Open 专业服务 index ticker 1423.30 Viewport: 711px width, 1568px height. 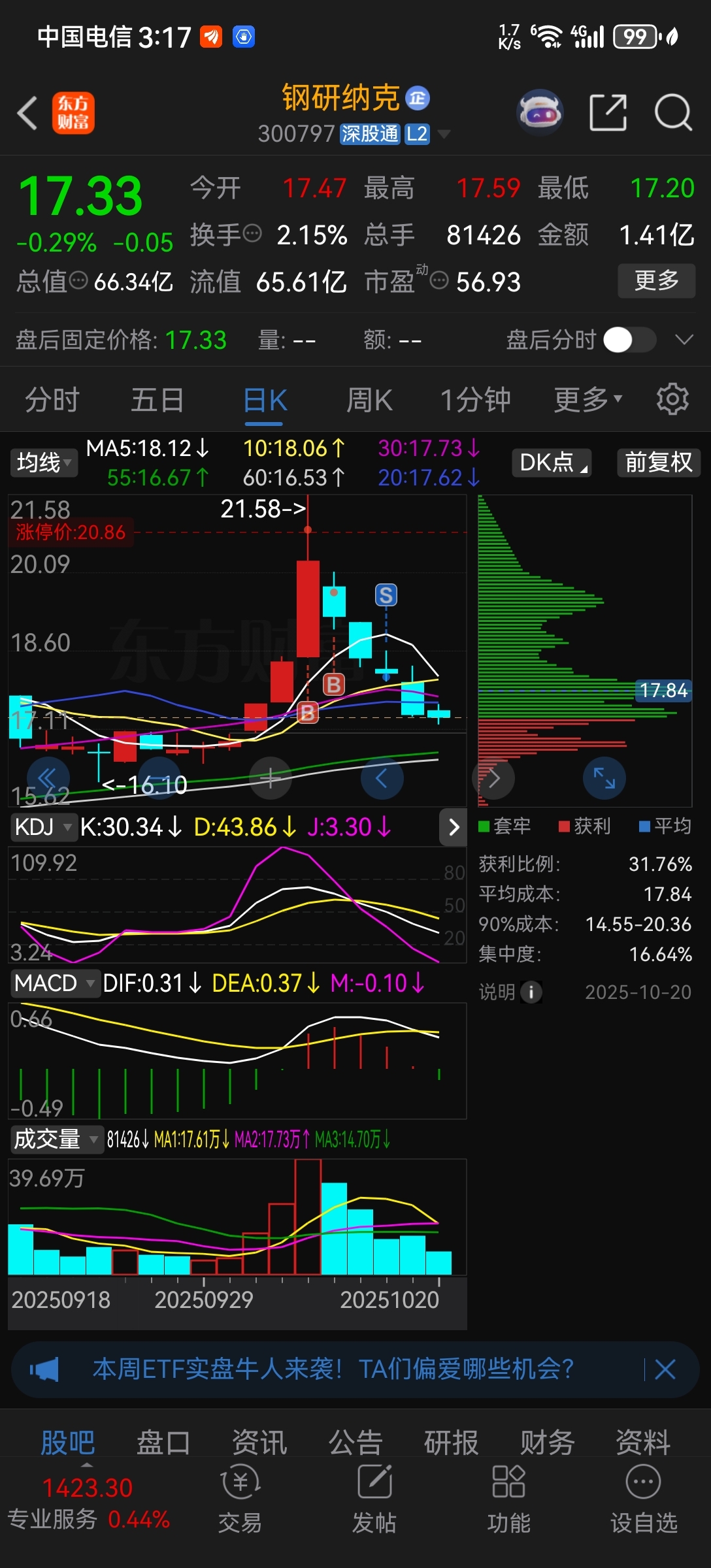(x=88, y=1503)
